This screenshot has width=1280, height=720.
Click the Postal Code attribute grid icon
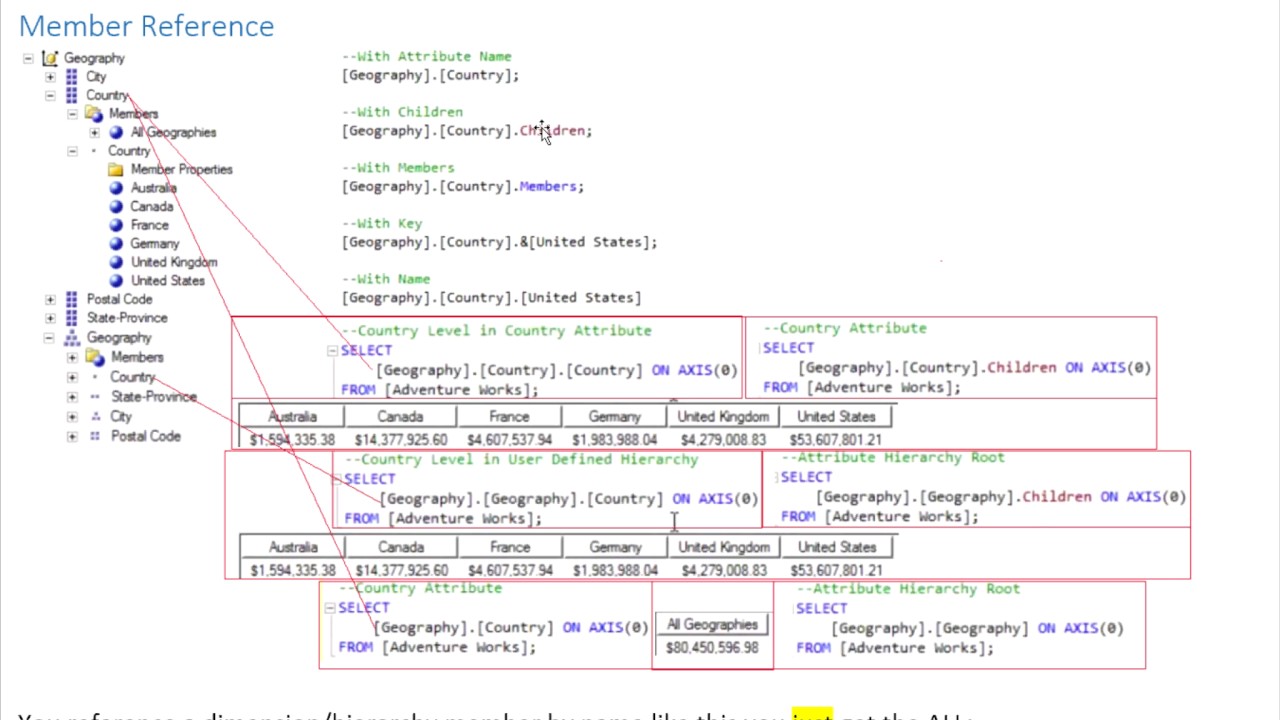[72, 299]
